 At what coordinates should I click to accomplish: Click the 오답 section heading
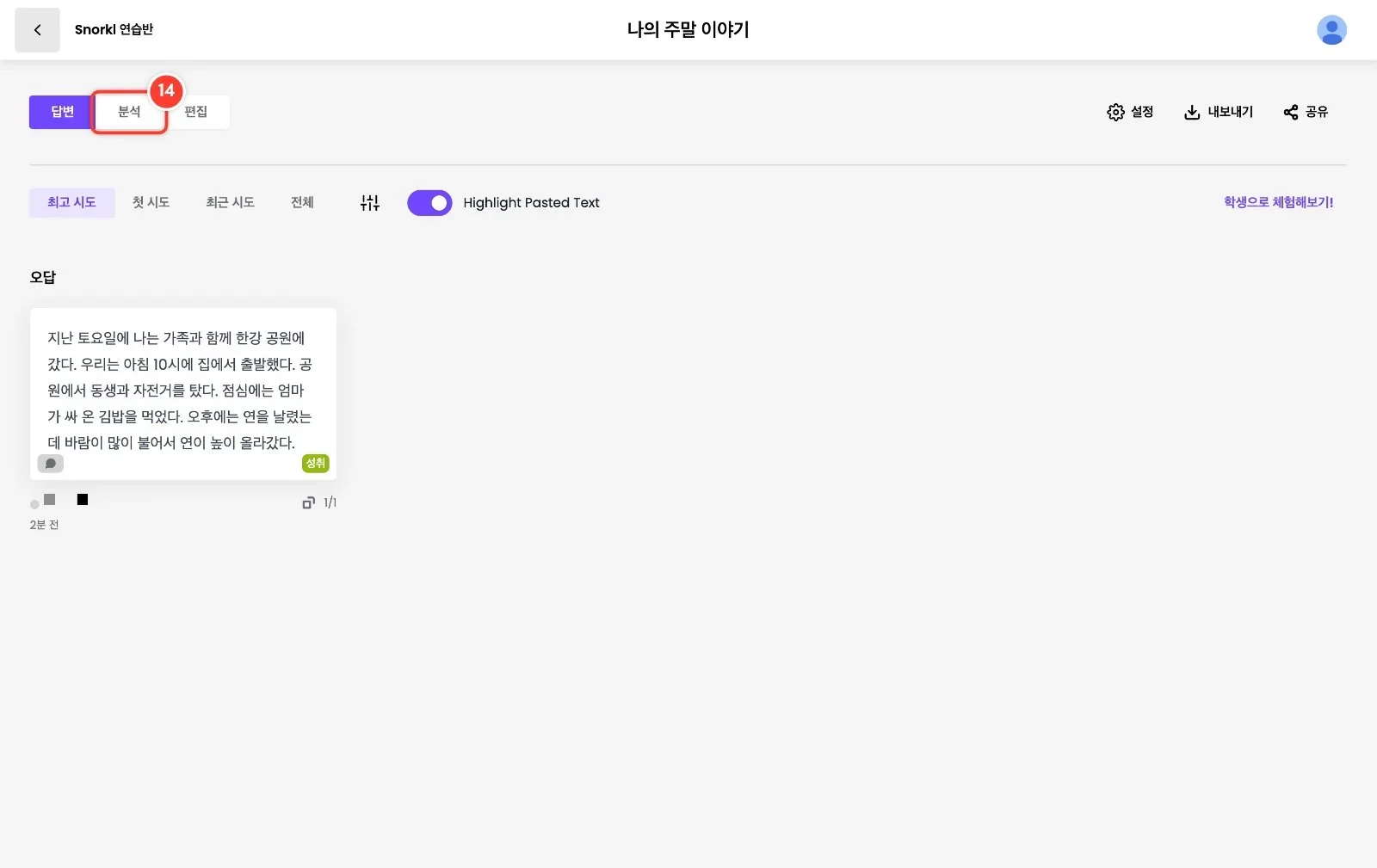click(x=43, y=277)
